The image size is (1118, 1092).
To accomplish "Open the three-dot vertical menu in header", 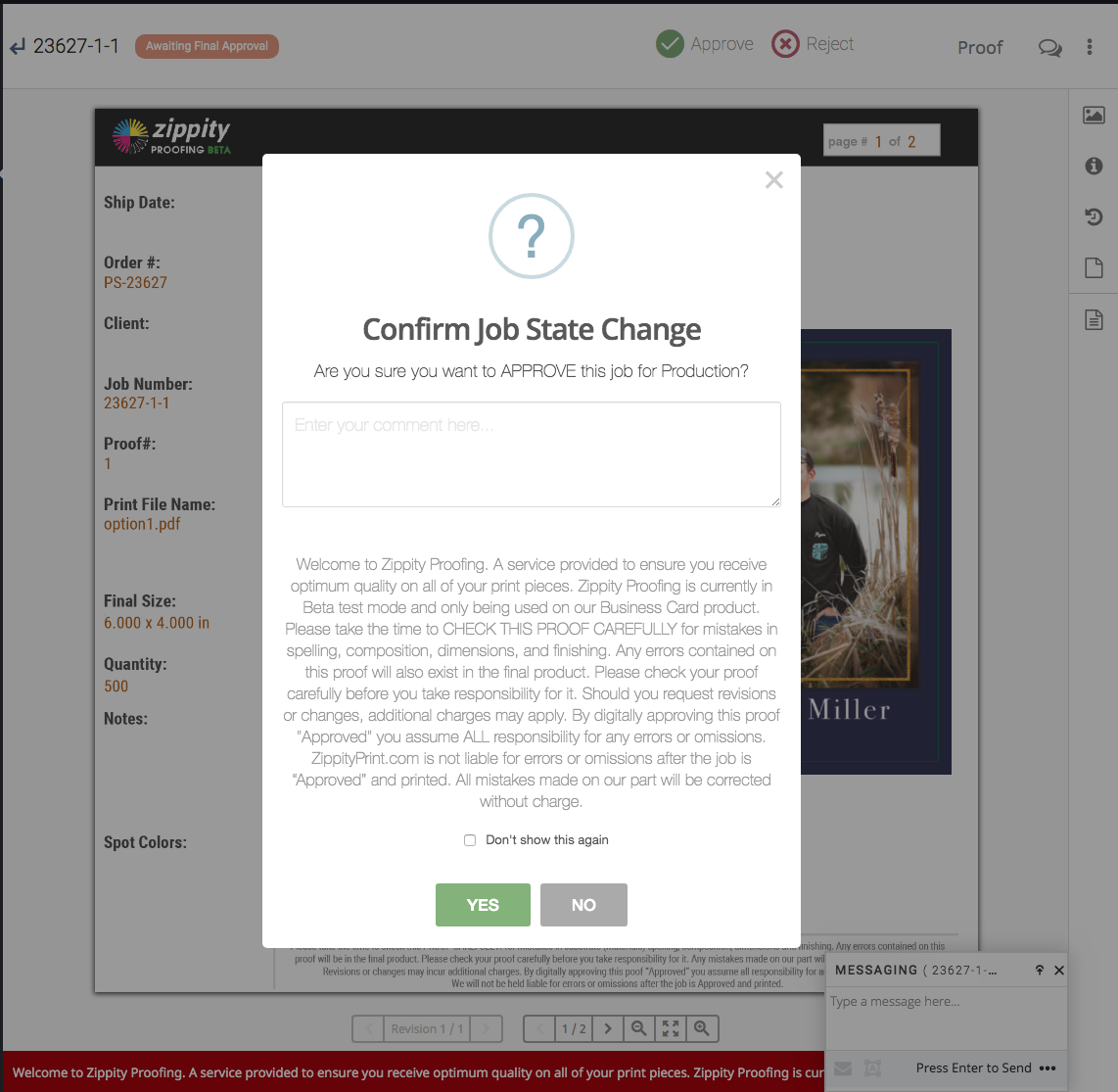I will pyautogui.click(x=1089, y=47).
